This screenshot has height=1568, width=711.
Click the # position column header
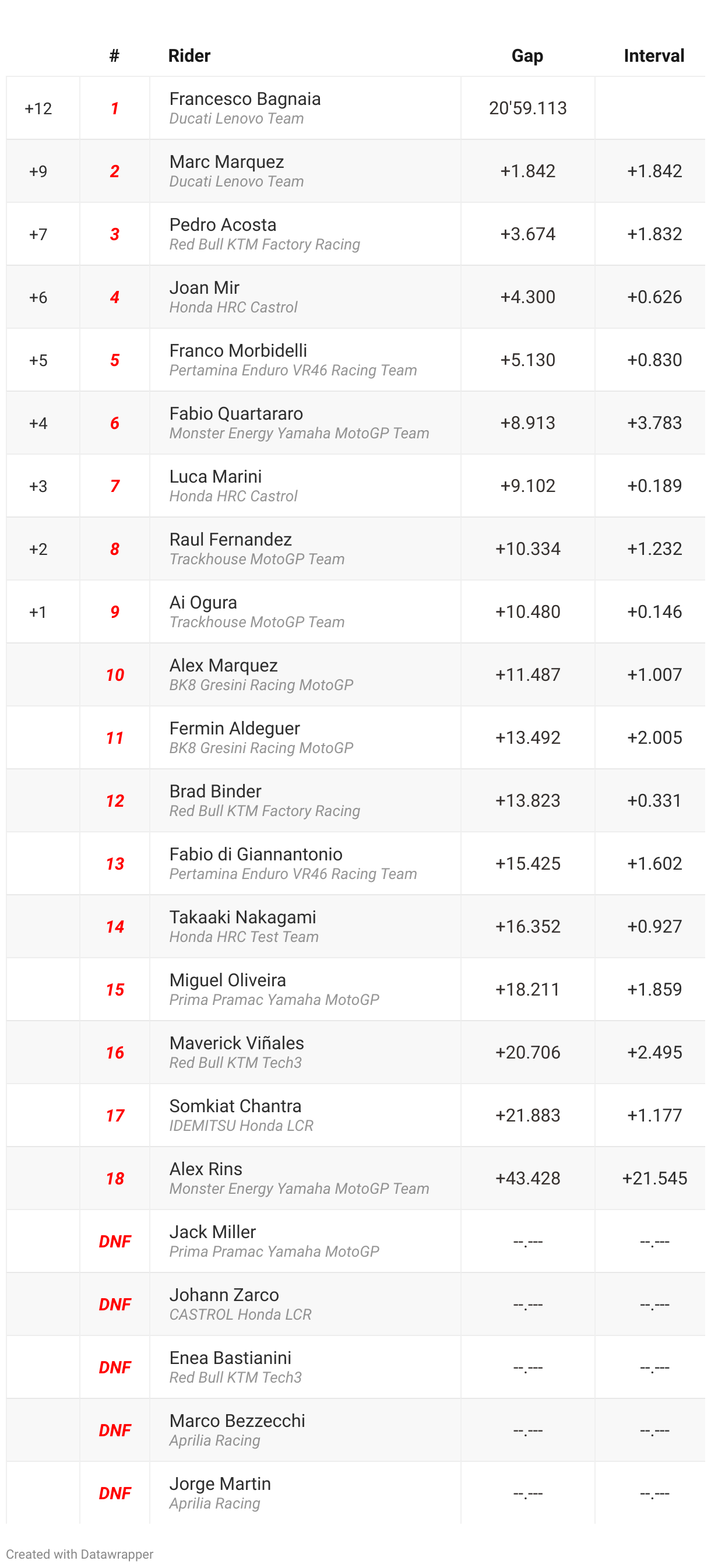[x=114, y=55]
